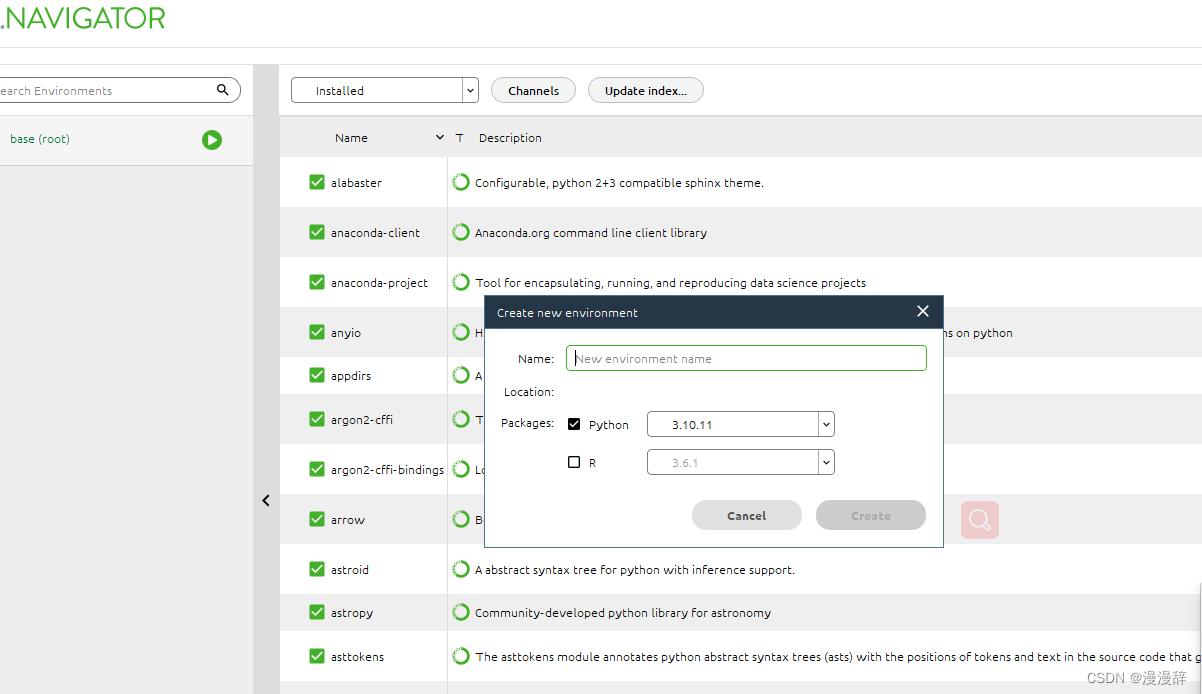Sort by Name column header arrow

(440, 138)
